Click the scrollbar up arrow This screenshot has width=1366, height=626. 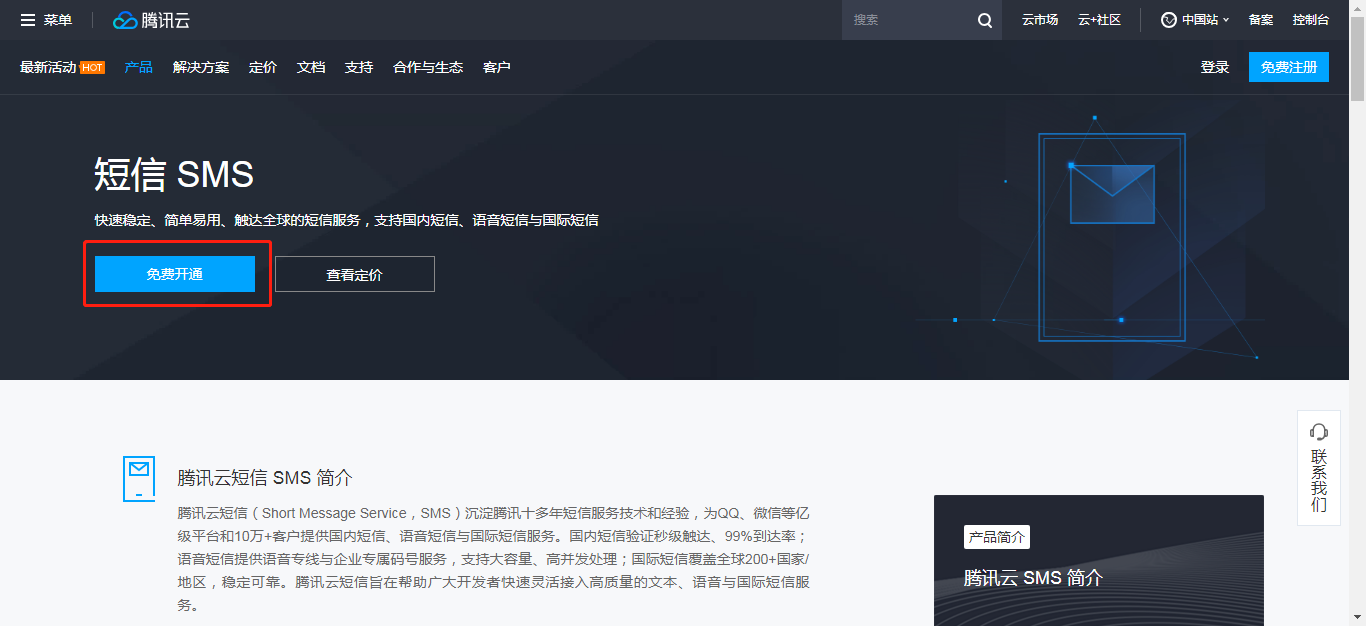click(1357, 8)
